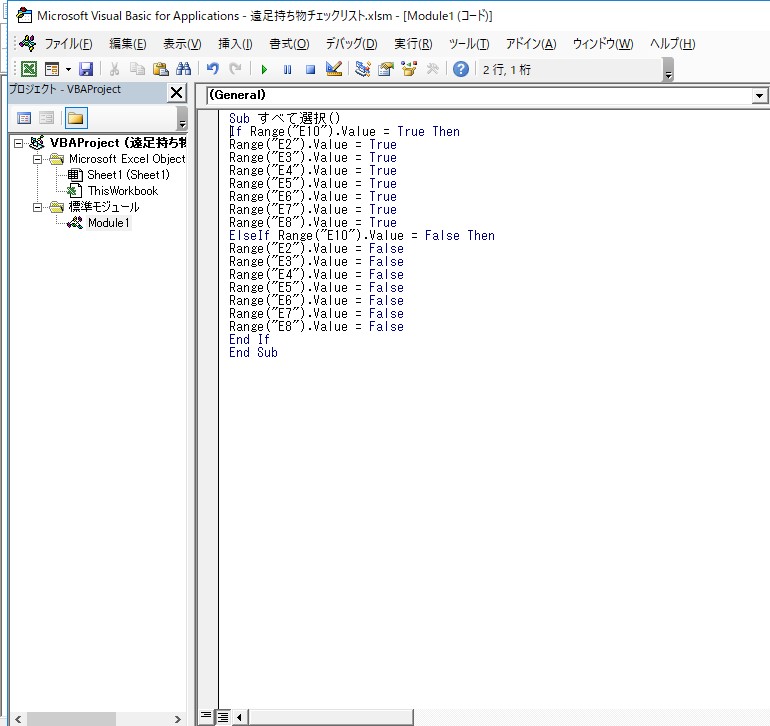770x726 pixels.
Task: Click the Sub すべて選択() code line
Action: coord(284,118)
